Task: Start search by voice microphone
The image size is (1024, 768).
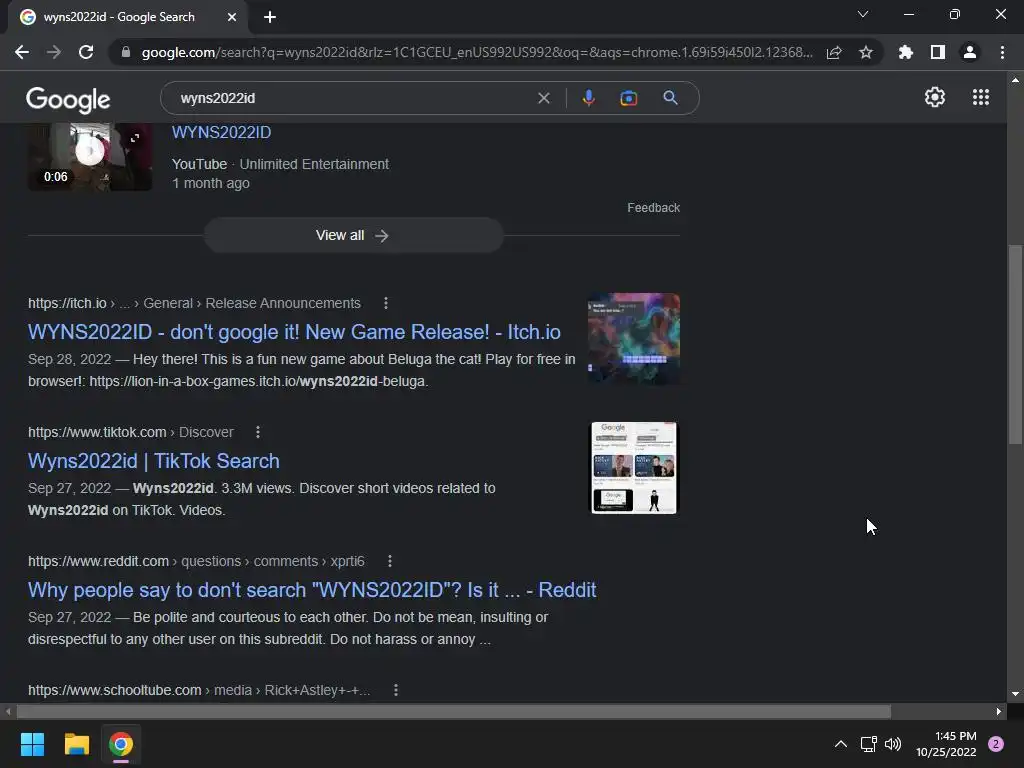Action: coord(588,98)
